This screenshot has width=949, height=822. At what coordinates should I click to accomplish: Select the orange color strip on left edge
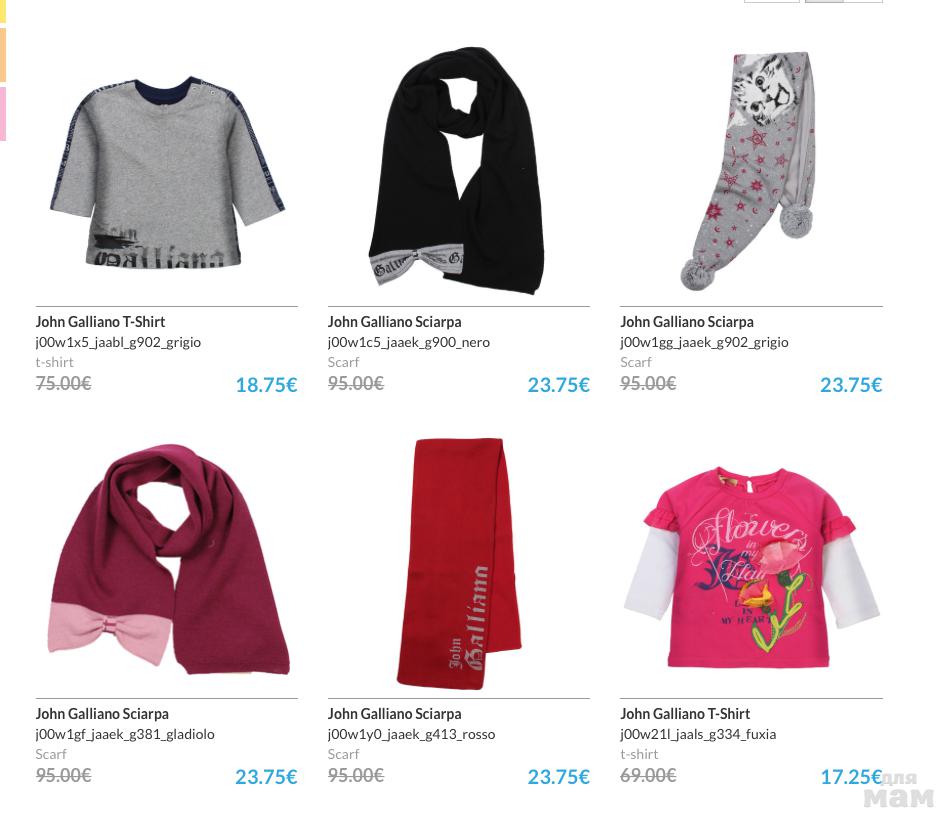pyautogui.click(x=2, y=54)
